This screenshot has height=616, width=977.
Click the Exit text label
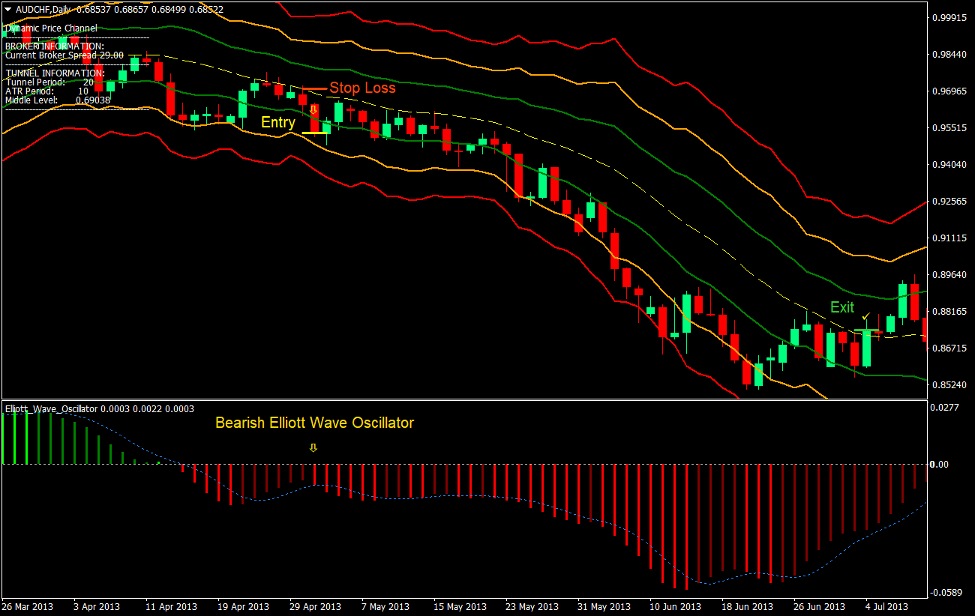840,307
